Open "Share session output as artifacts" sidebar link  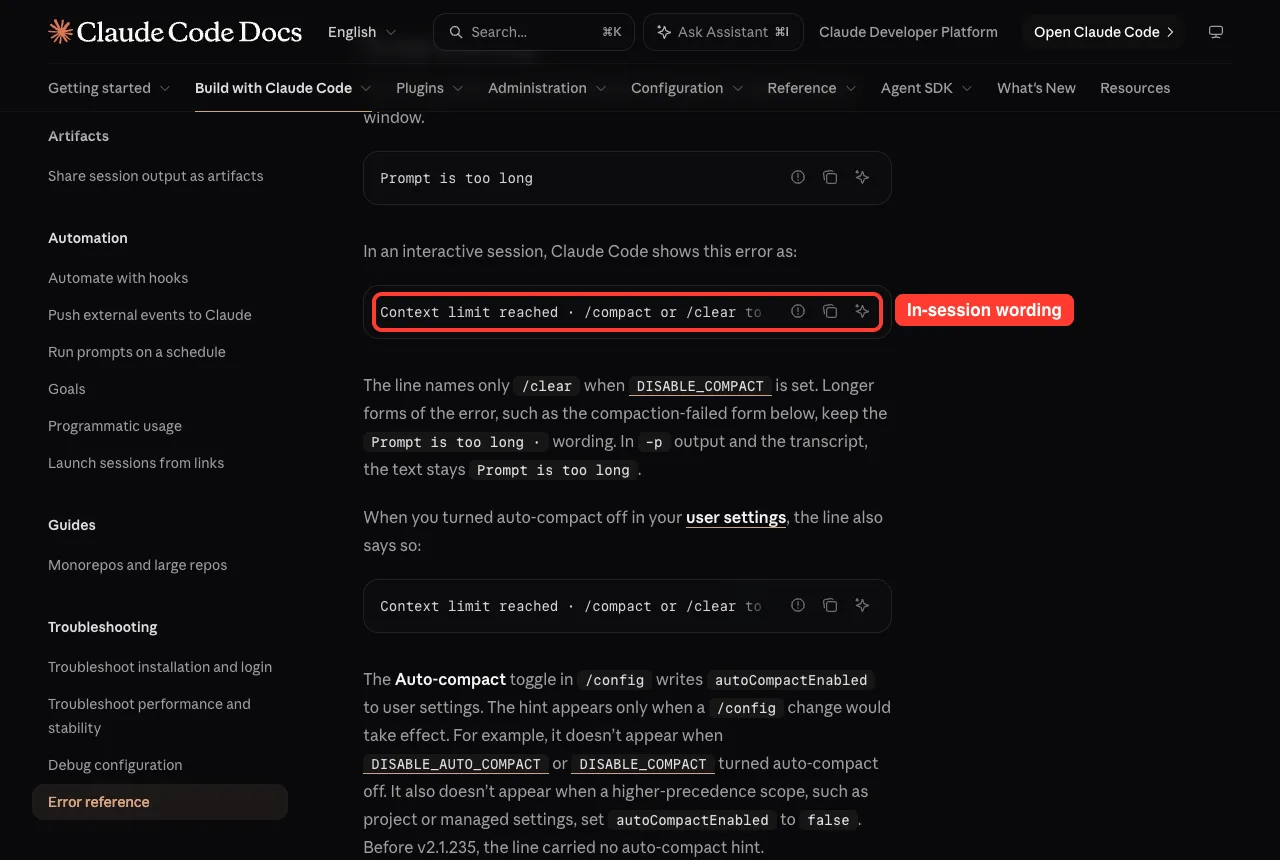(156, 176)
